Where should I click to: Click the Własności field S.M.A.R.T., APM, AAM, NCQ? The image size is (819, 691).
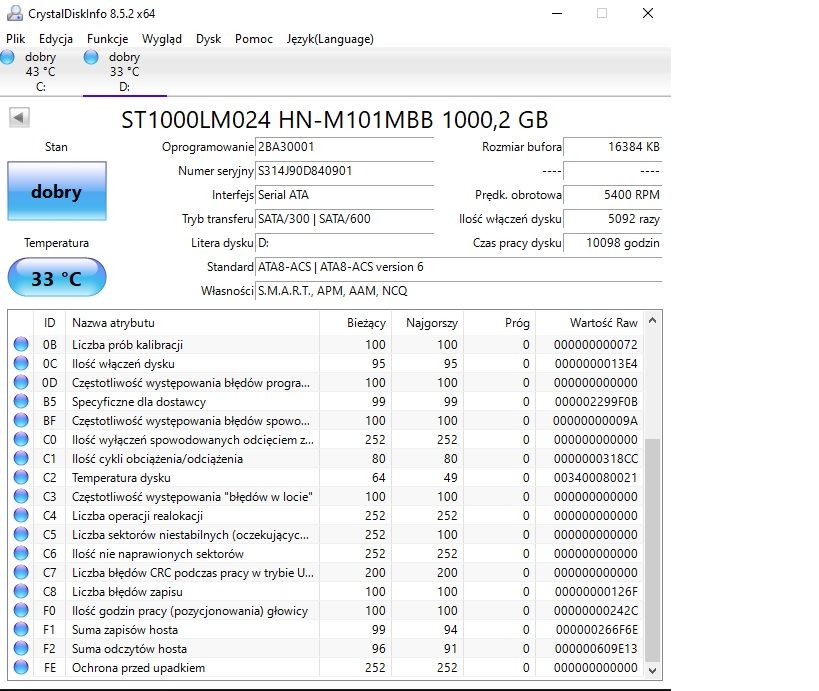click(458, 291)
